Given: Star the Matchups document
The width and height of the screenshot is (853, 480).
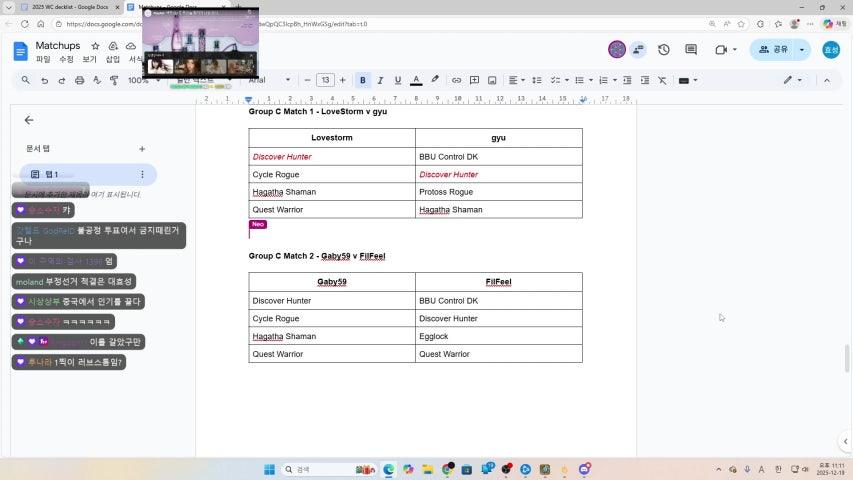Looking at the screenshot, I should (96, 46).
